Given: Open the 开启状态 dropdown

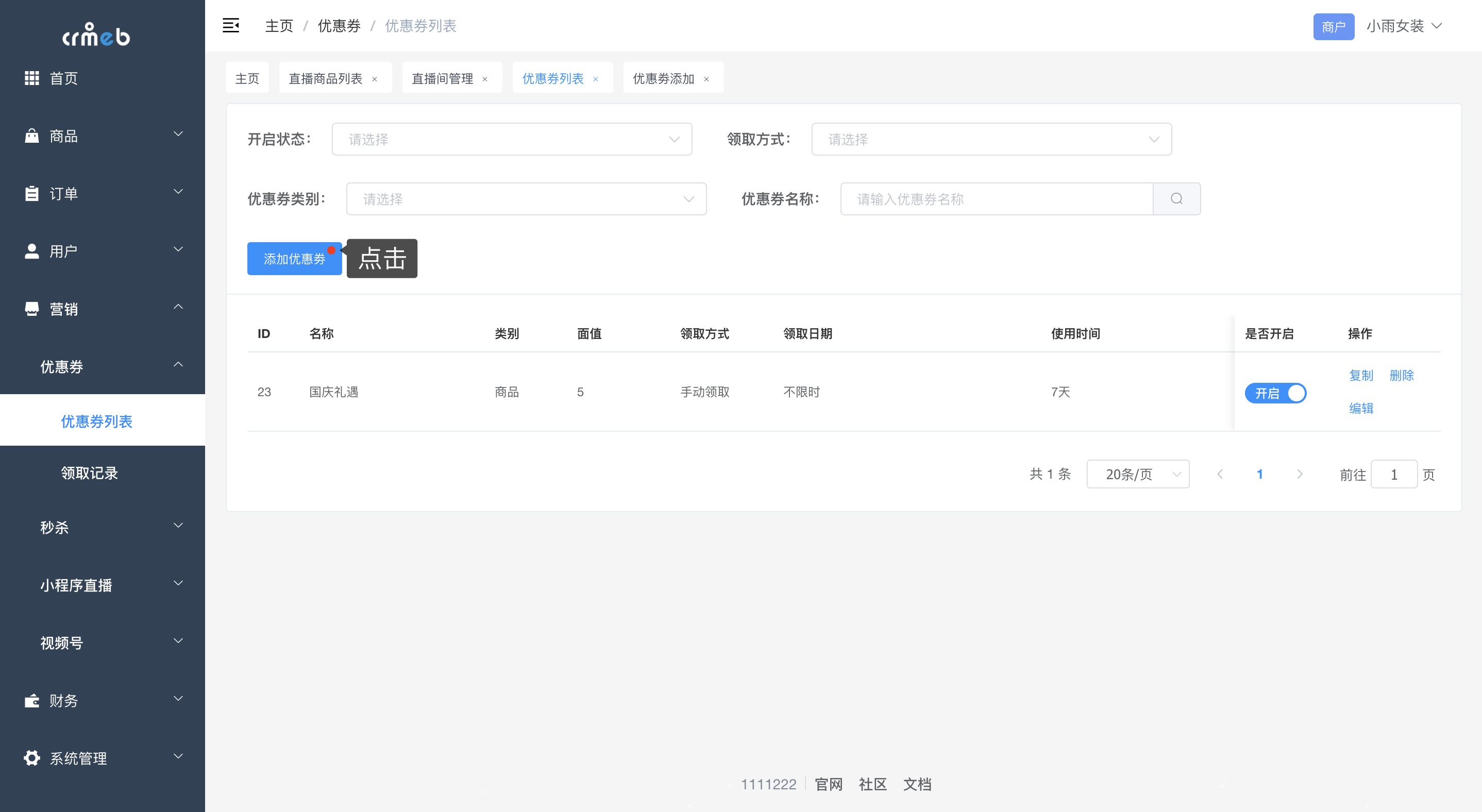Looking at the screenshot, I should 512,139.
